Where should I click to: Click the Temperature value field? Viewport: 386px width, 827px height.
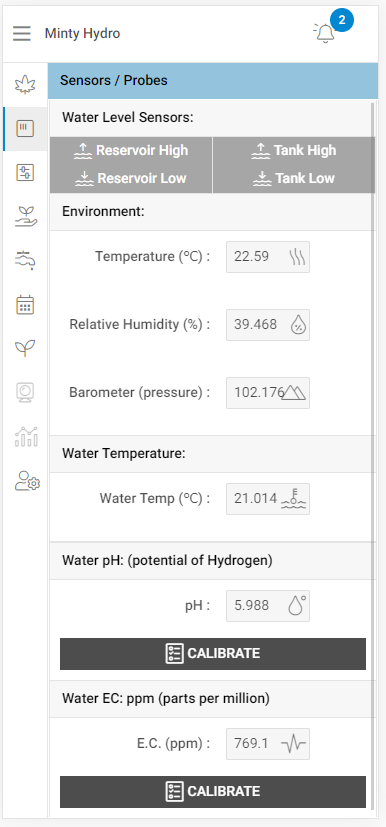pyautogui.click(x=268, y=257)
